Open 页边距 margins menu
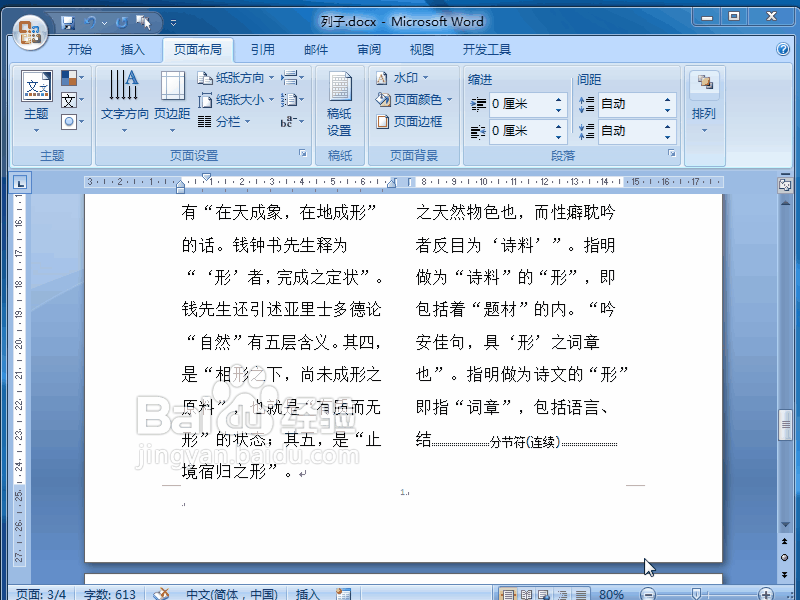Viewport: 800px width, 600px height. (x=172, y=101)
